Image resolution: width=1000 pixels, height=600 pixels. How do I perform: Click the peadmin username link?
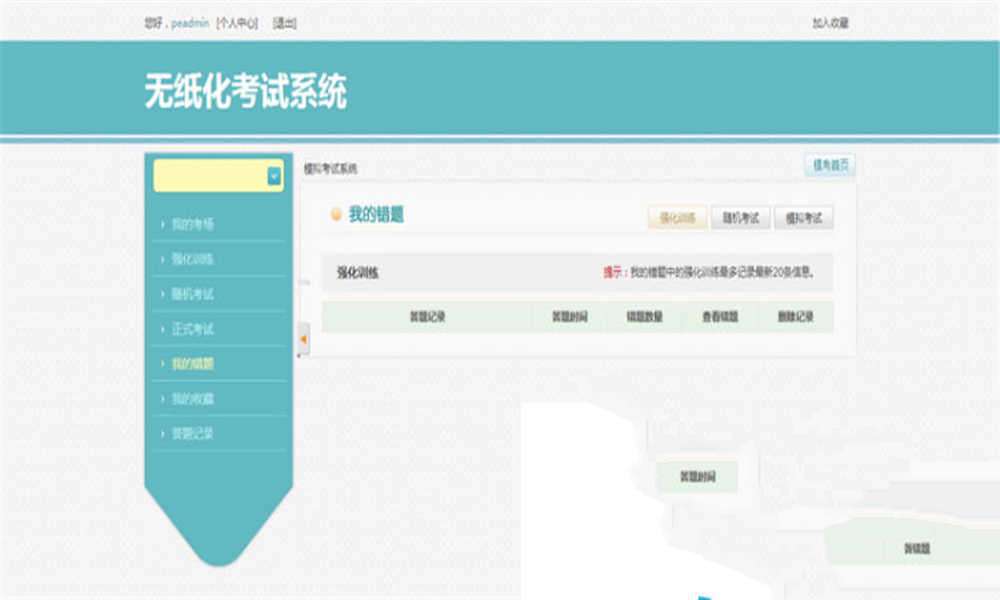tap(190, 23)
